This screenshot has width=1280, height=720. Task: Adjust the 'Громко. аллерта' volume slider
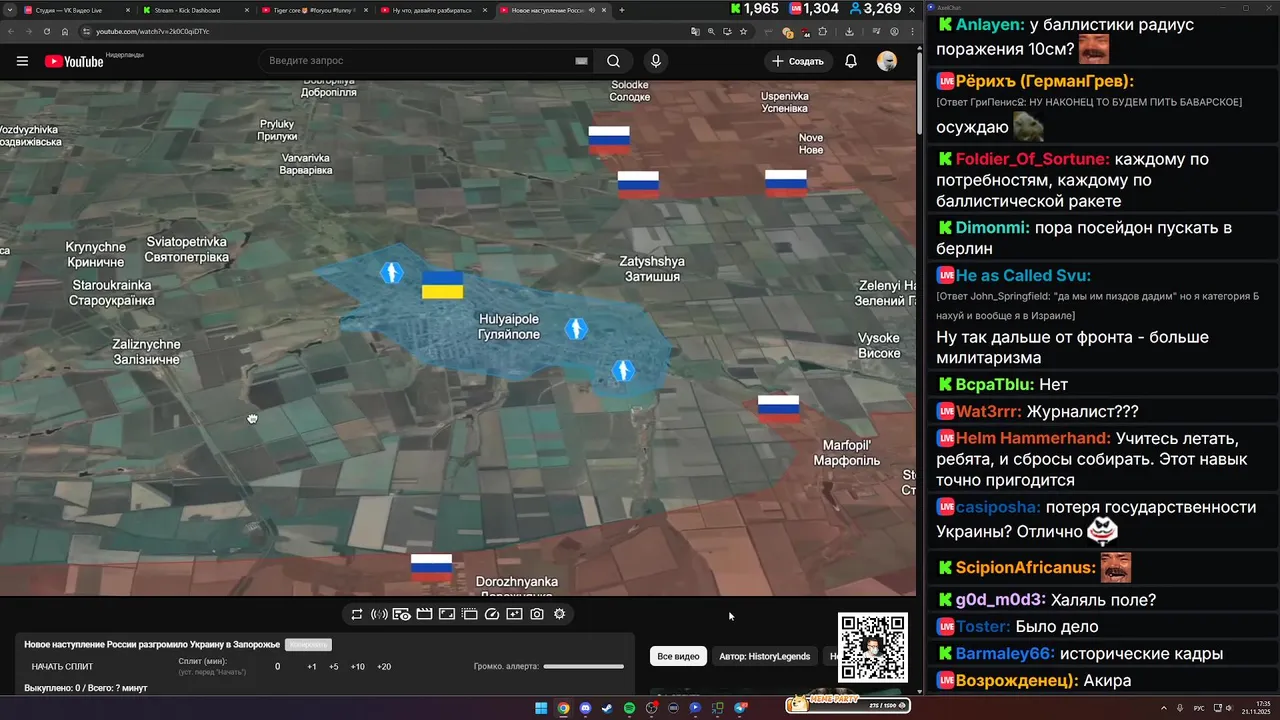pyautogui.click(x=584, y=666)
